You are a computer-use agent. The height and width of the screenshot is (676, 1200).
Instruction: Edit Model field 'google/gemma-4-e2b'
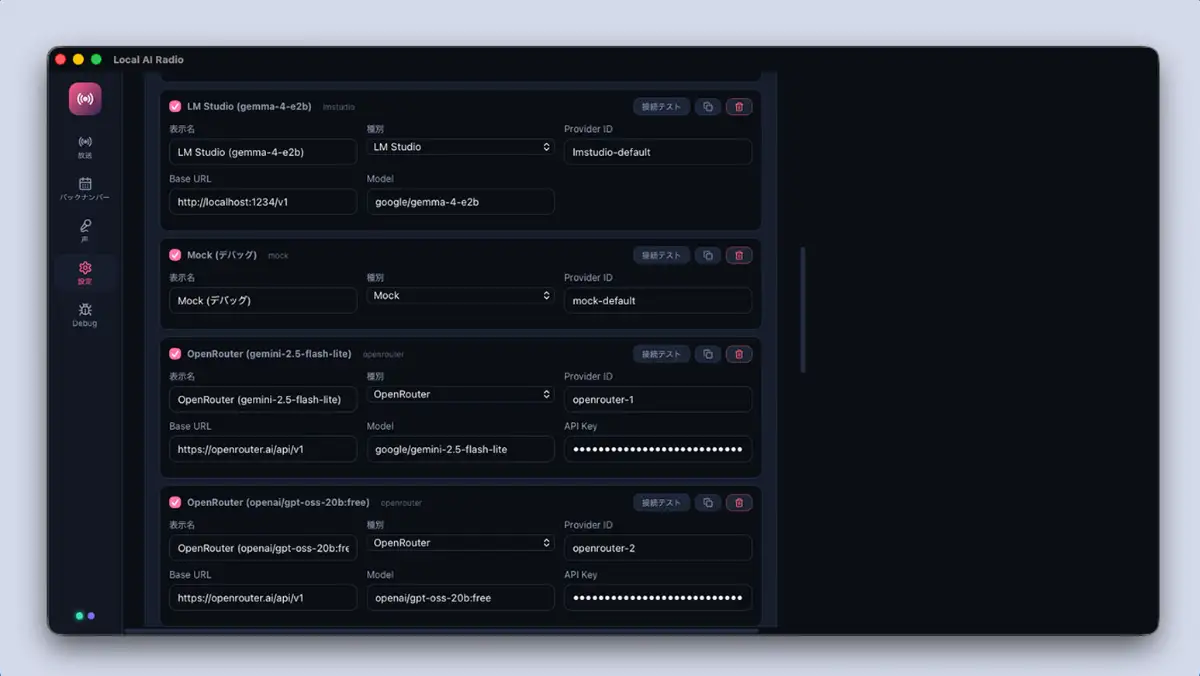pyautogui.click(x=460, y=202)
